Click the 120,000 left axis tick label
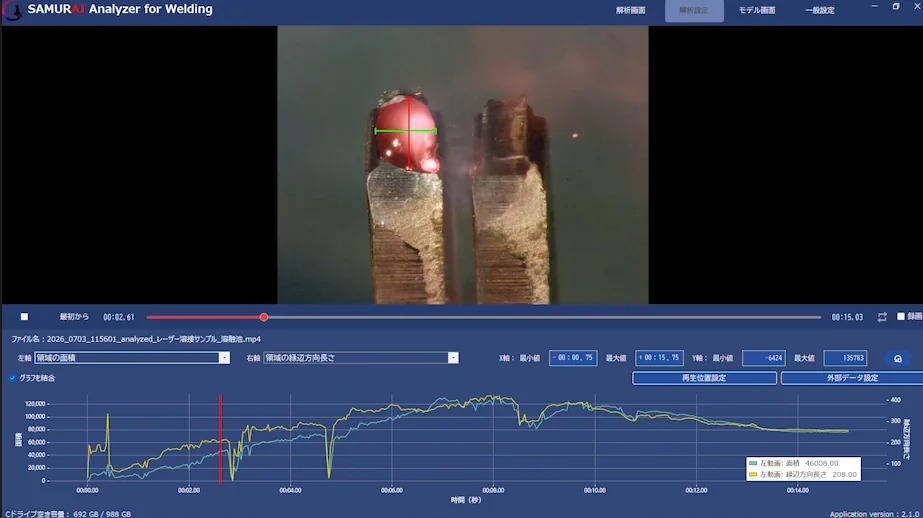The height and width of the screenshot is (518, 923). click(x=35, y=404)
